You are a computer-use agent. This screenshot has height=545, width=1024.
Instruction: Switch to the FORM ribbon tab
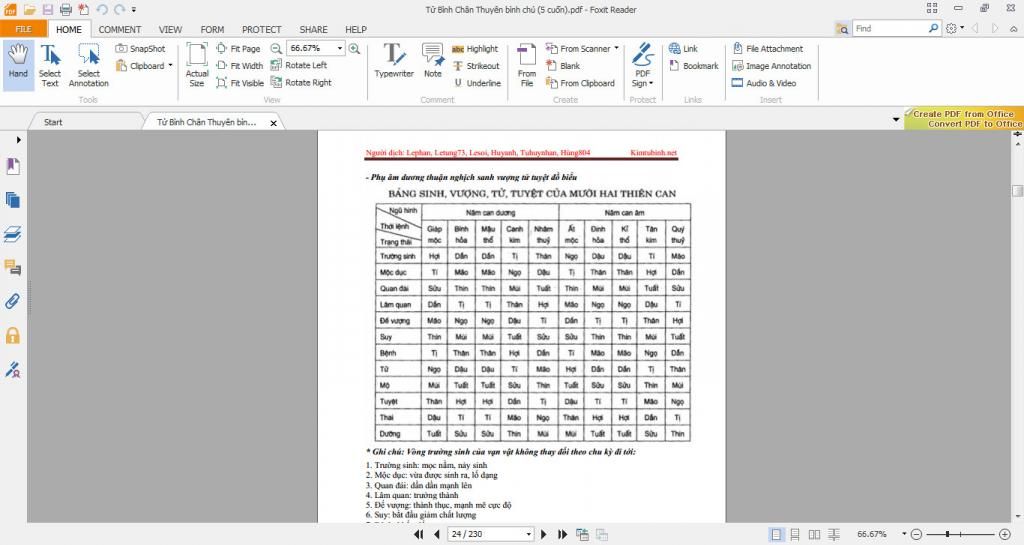(x=212, y=29)
